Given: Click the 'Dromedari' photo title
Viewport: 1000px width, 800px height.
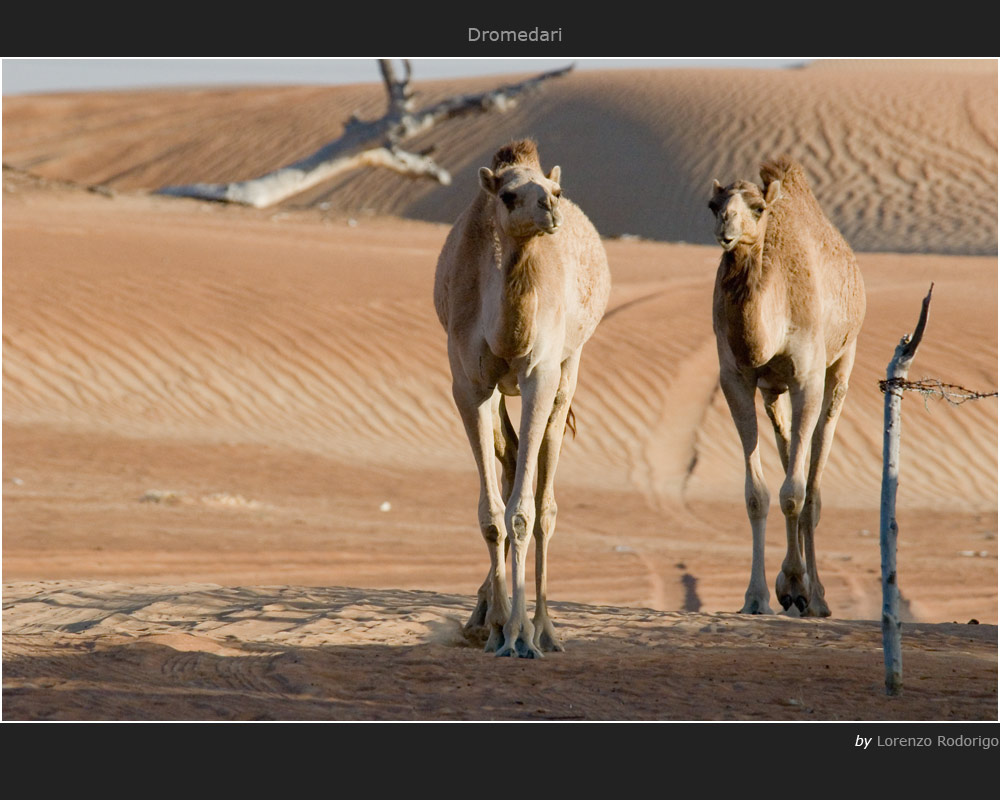Looking at the screenshot, I should [514, 35].
